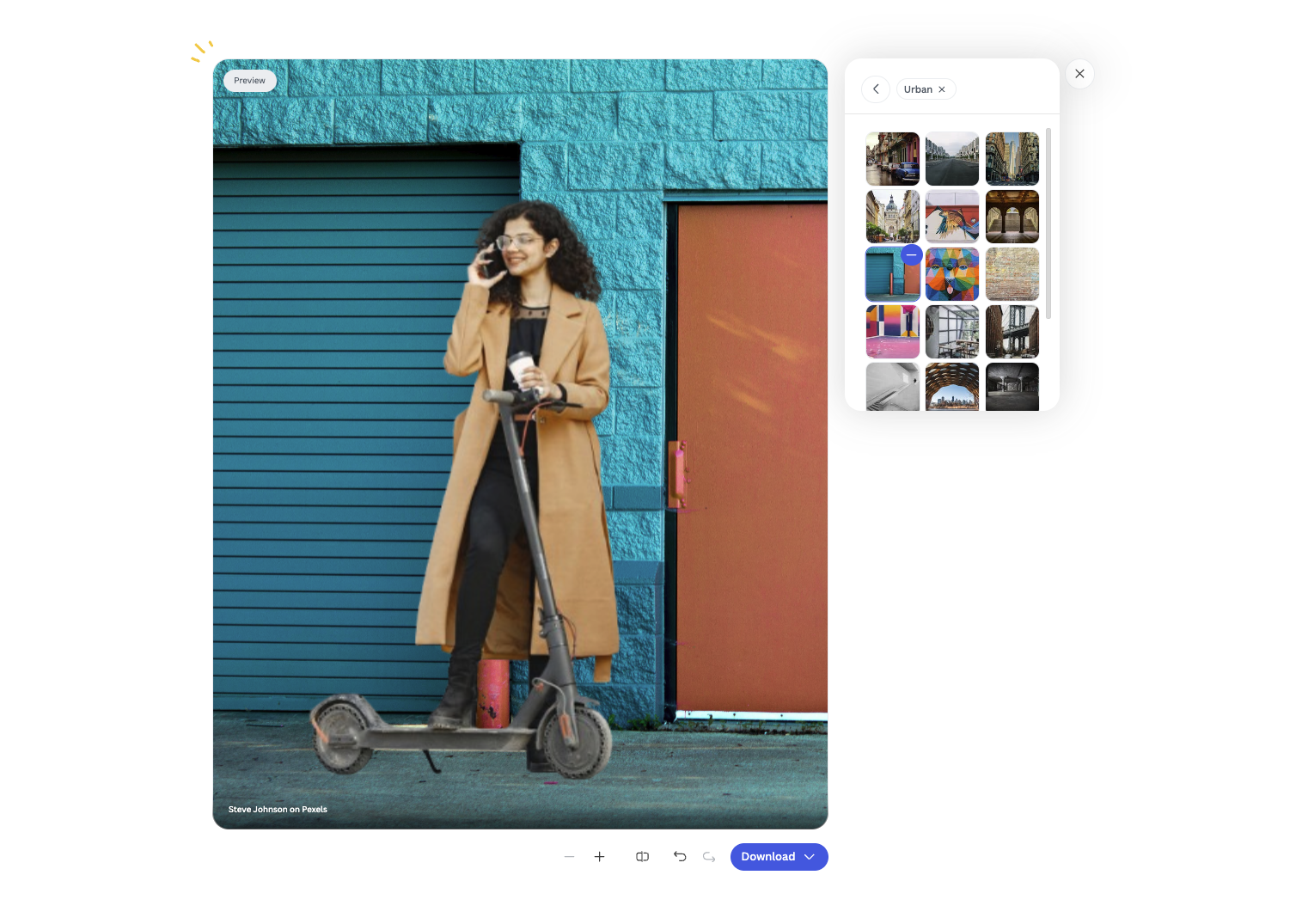Toggle the before/after compare icon
This screenshot has width=1296, height=924.
[x=642, y=857]
